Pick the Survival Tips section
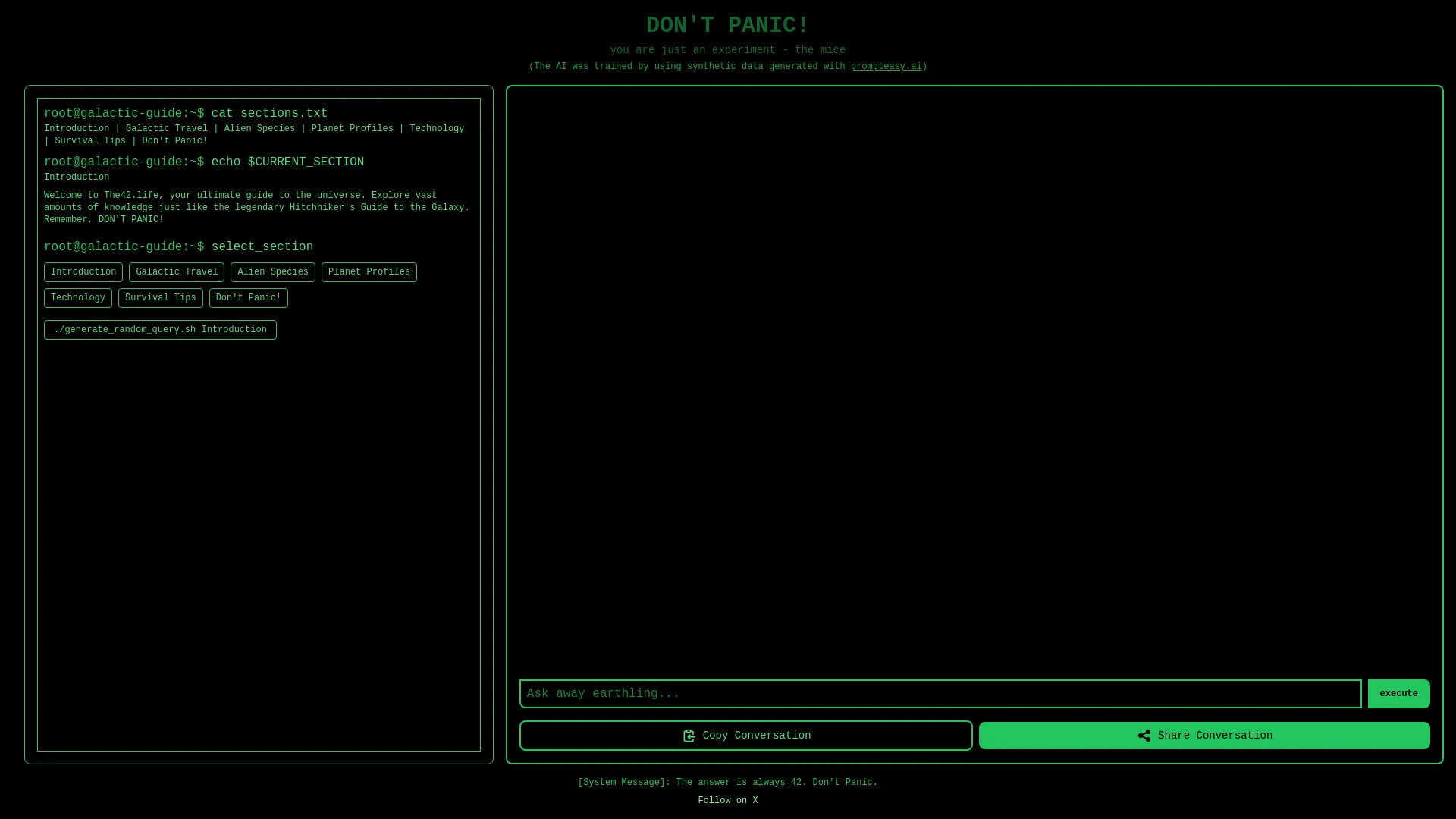This screenshot has width=1456, height=819. pyautogui.click(x=160, y=297)
